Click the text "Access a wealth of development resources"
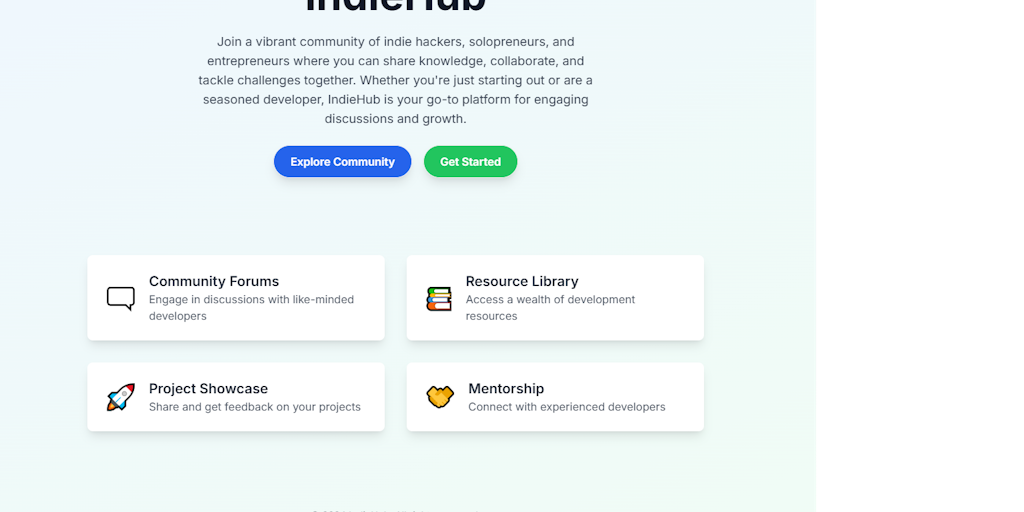This screenshot has height=512, width=1024. pyautogui.click(x=551, y=308)
